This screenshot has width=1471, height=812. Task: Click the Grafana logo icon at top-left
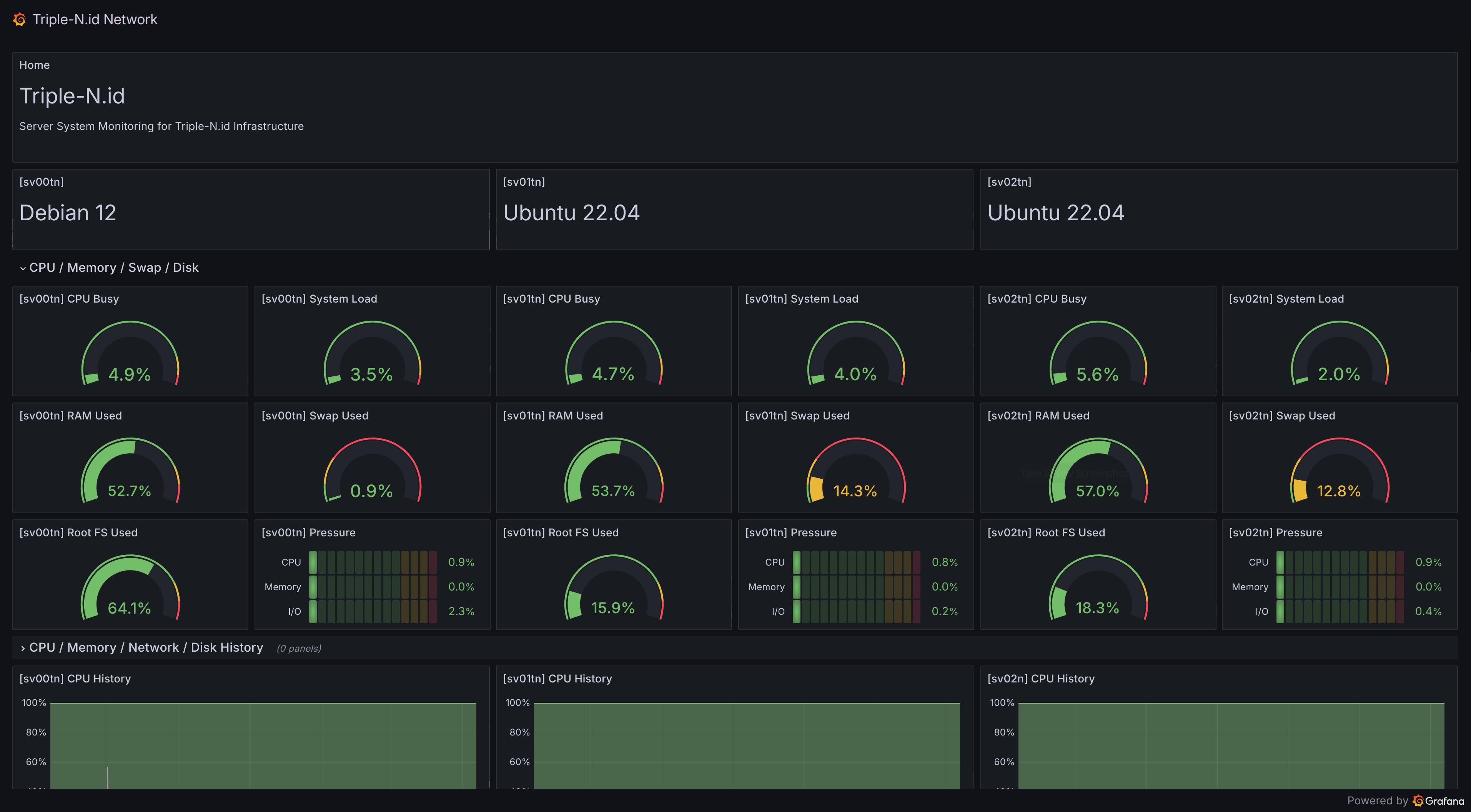click(x=19, y=19)
